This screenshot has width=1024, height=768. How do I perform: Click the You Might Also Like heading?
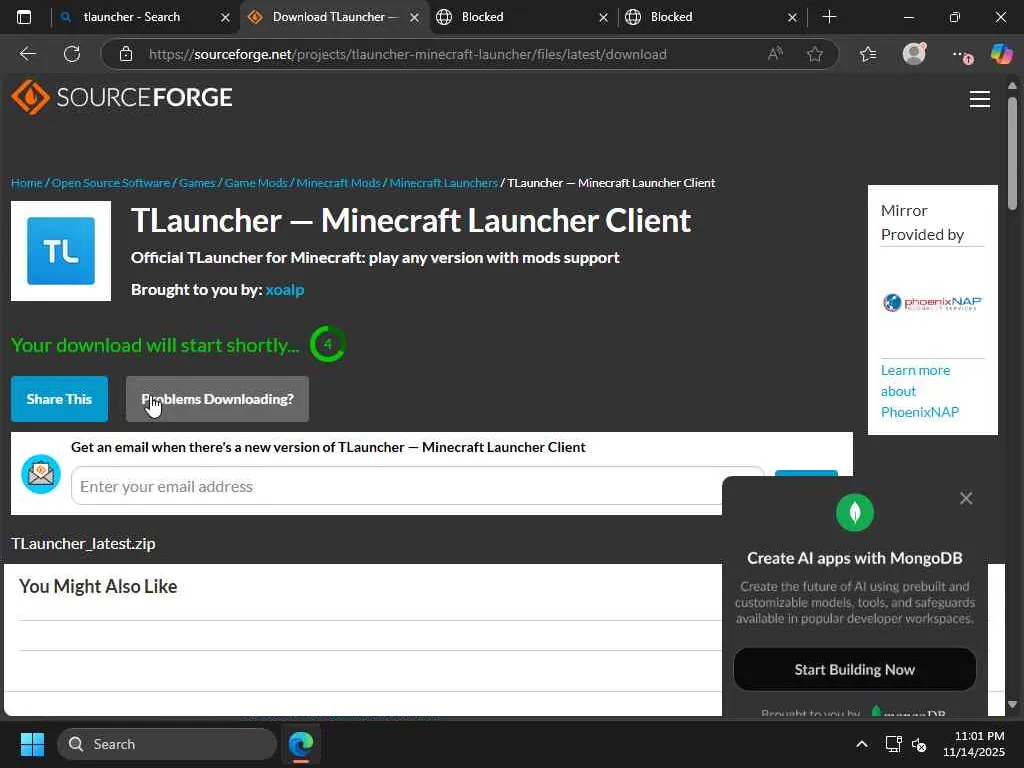98,586
